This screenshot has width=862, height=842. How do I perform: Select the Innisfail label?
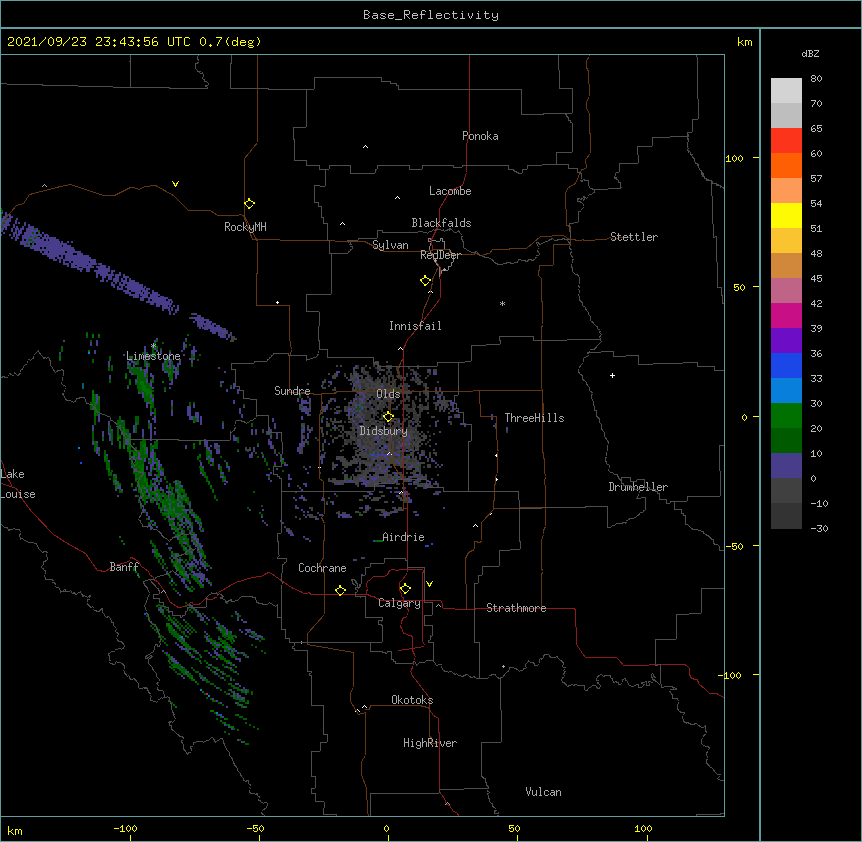(x=415, y=326)
